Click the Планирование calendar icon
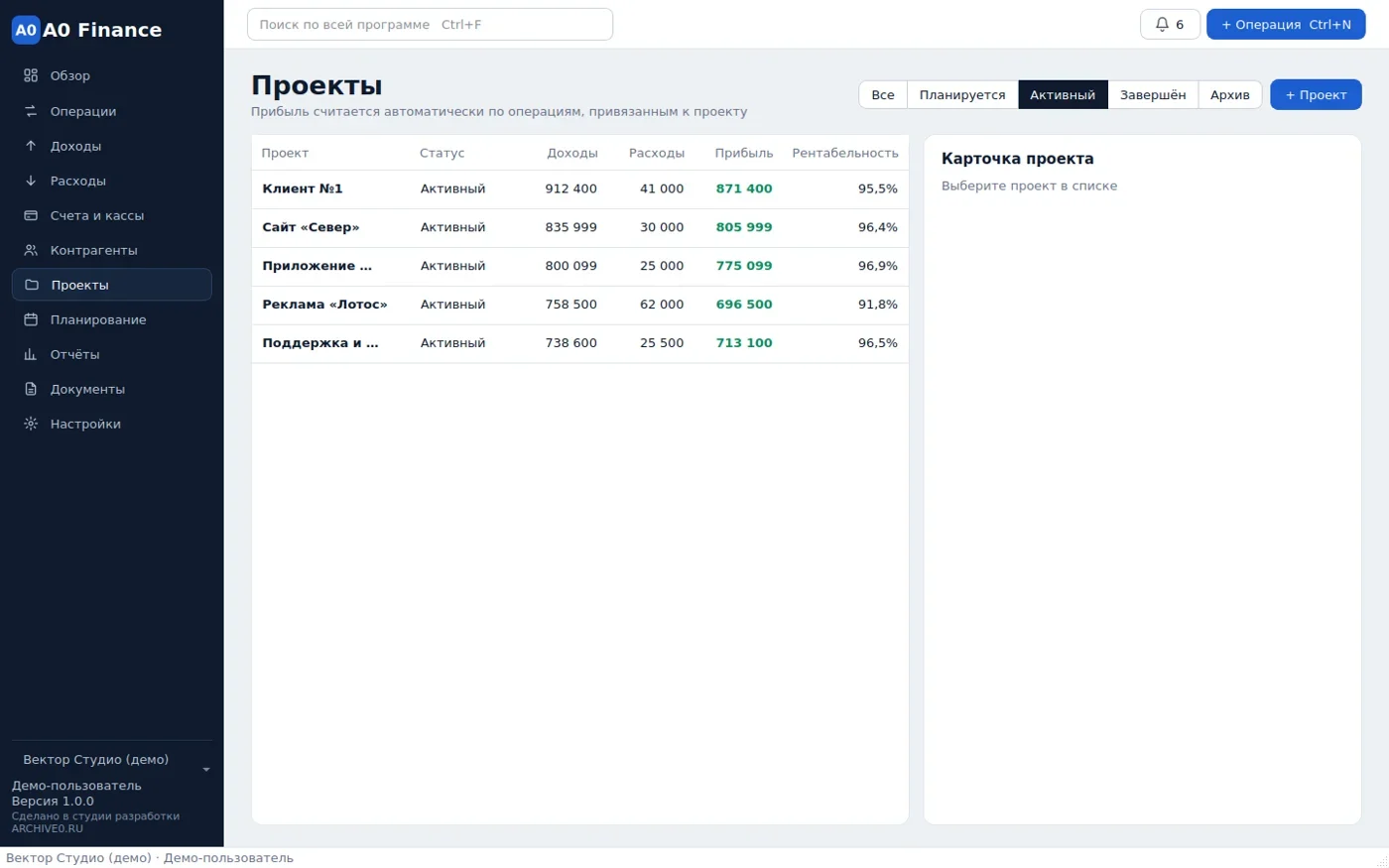The height and width of the screenshot is (868, 1389). [31, 319]
